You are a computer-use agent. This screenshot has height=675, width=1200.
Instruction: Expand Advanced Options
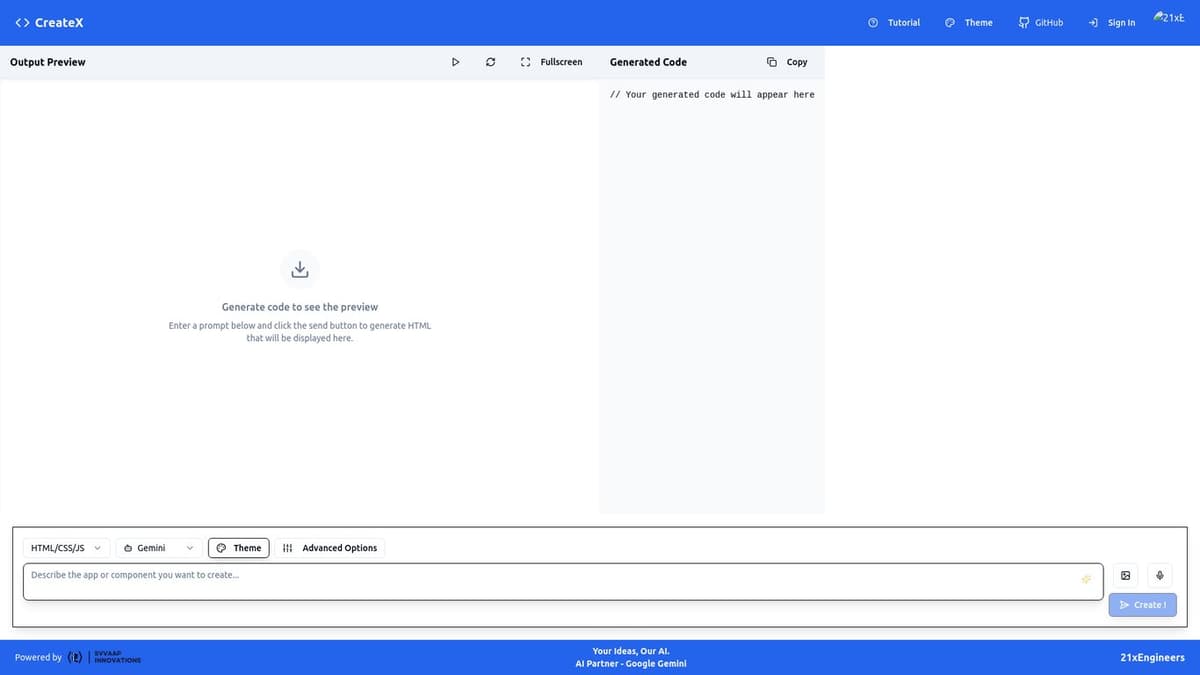(330, 548)
